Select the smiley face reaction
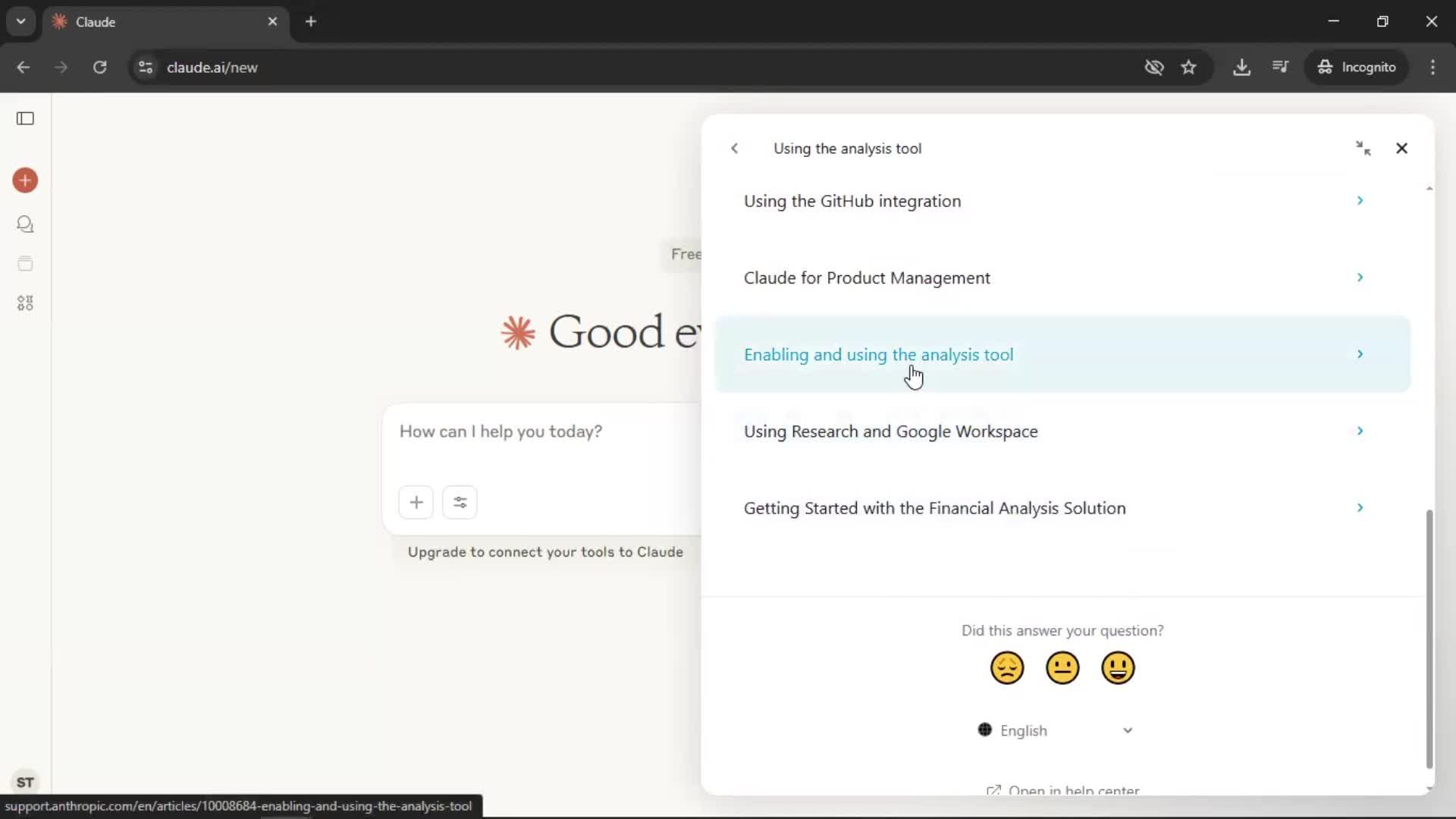 (1118, 668)
